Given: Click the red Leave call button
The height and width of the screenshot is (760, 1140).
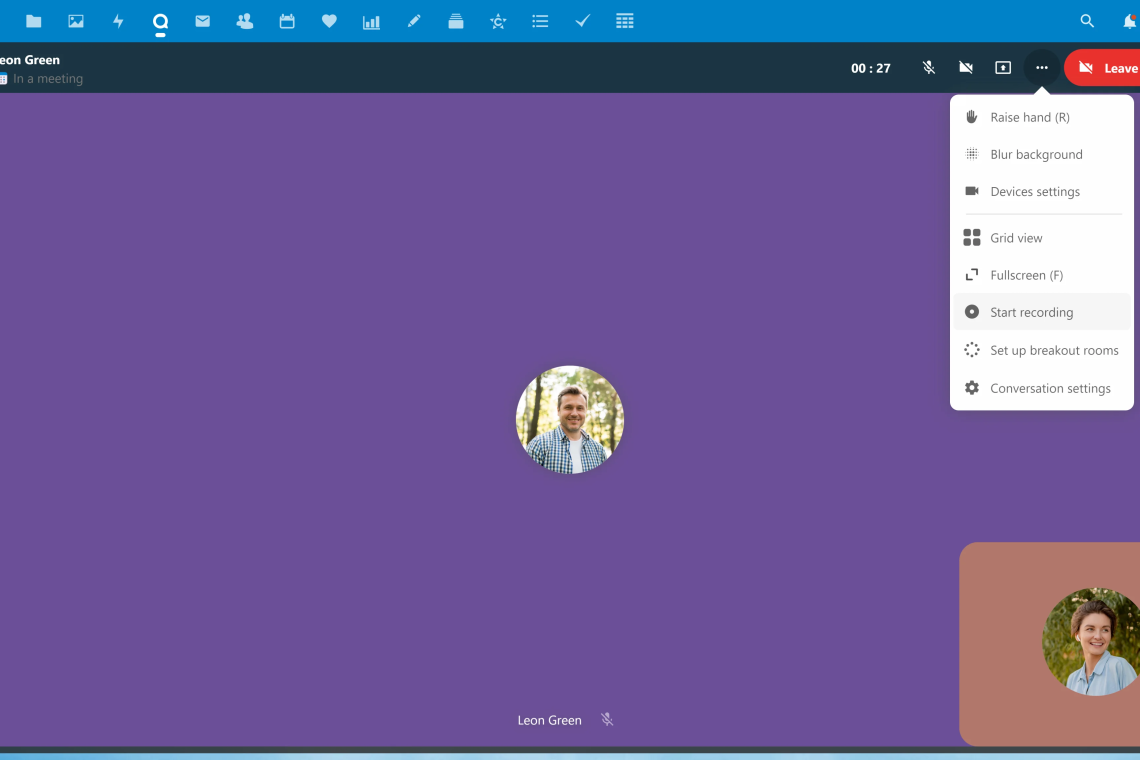Looking at the screenshot, I should [x=1105, y=68].
